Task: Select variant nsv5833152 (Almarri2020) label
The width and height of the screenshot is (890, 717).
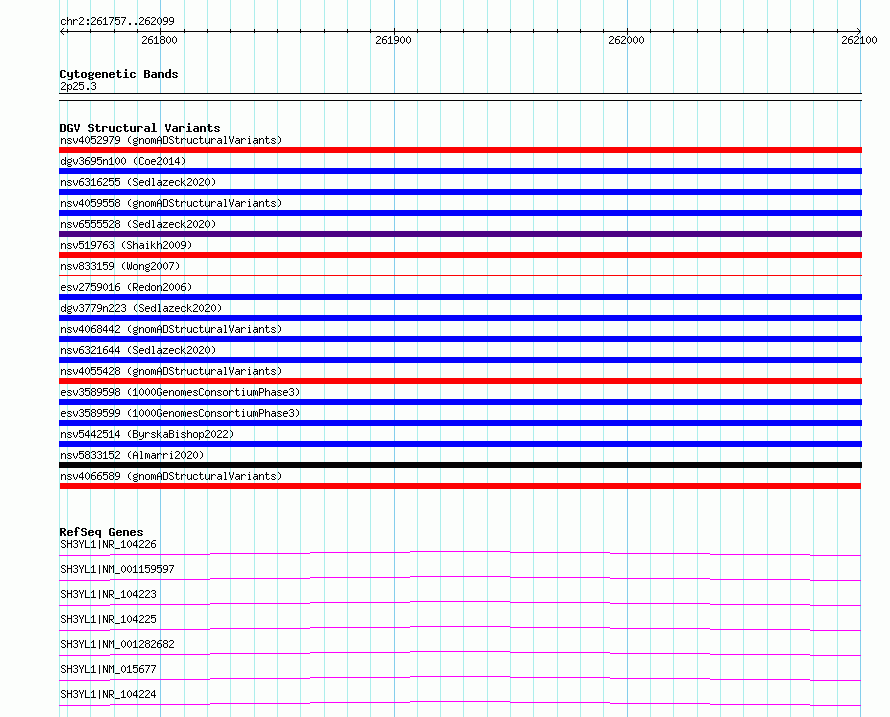Action: pyautogui.click(x=132, y=455)
